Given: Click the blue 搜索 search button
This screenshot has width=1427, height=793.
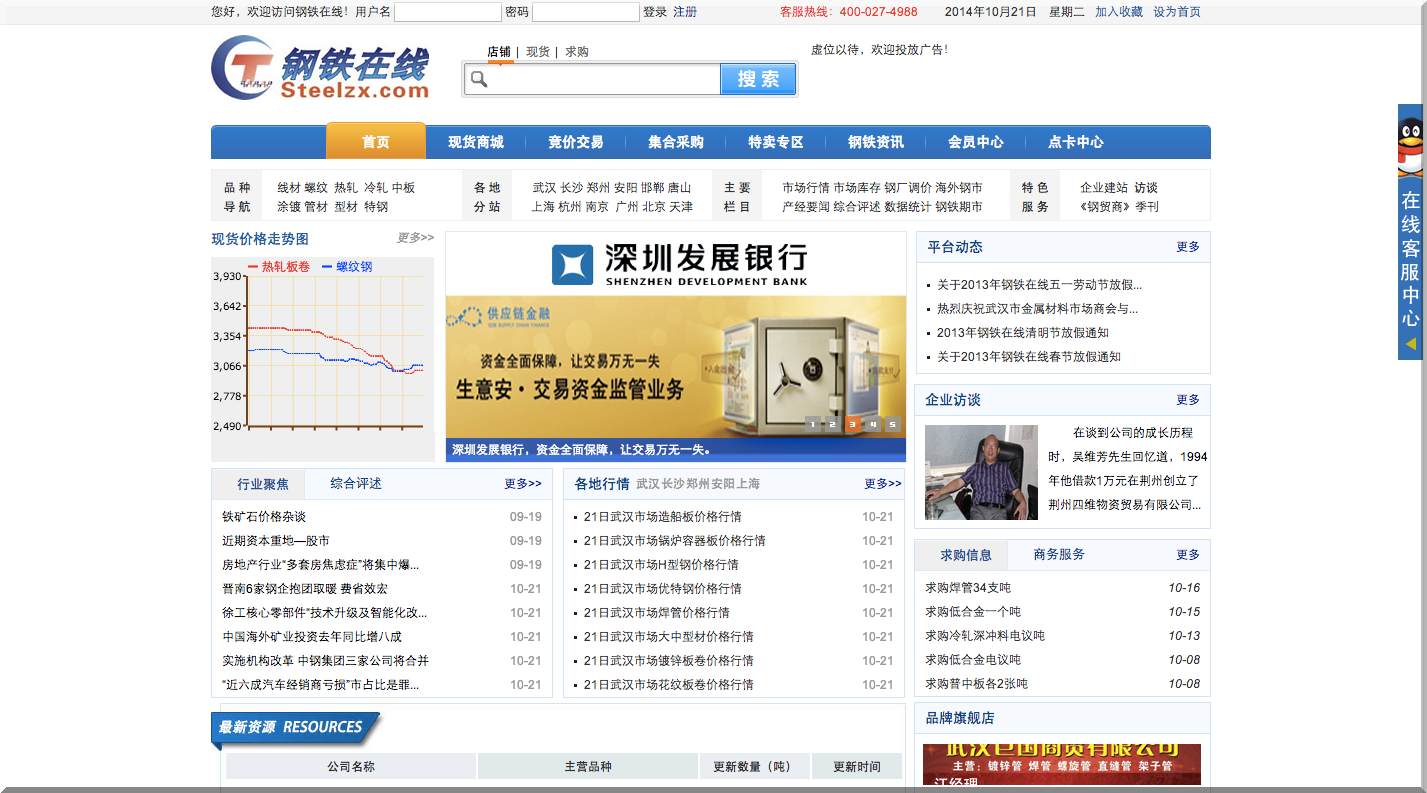Looking at the screenshot, I should pyautogui.click(x=758, y=78).
